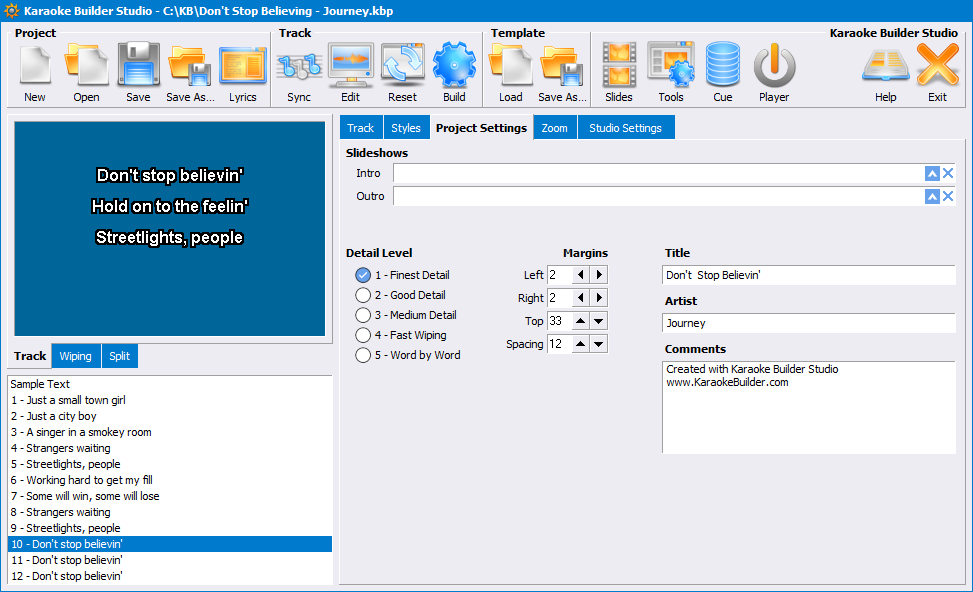Screen dimensions: 973x592
Task: Exit Karaoke Builder Studio
Action: [938, 72]
